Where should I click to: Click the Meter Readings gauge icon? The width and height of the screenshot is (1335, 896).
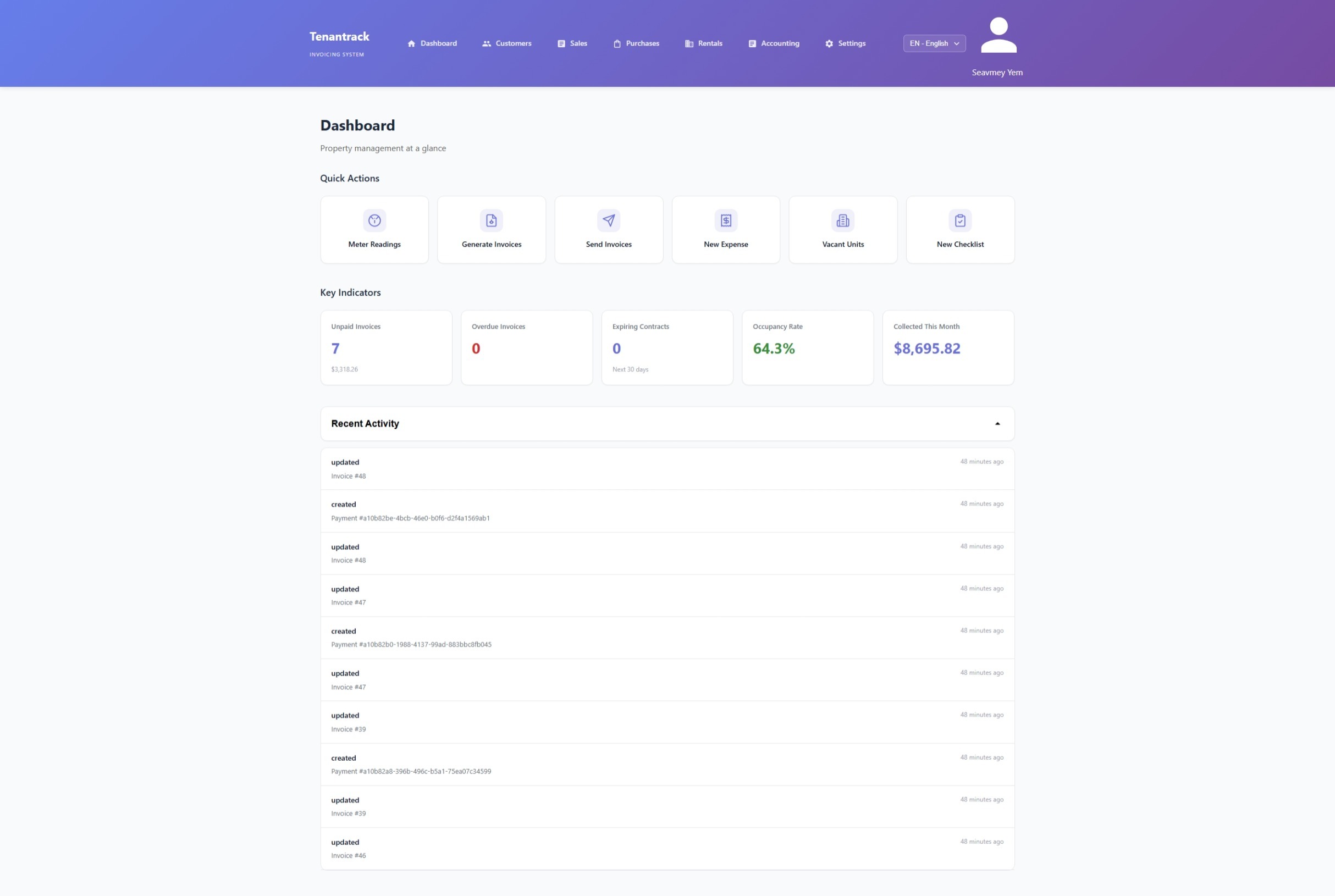pyautogui.click(x=374, y=220)
